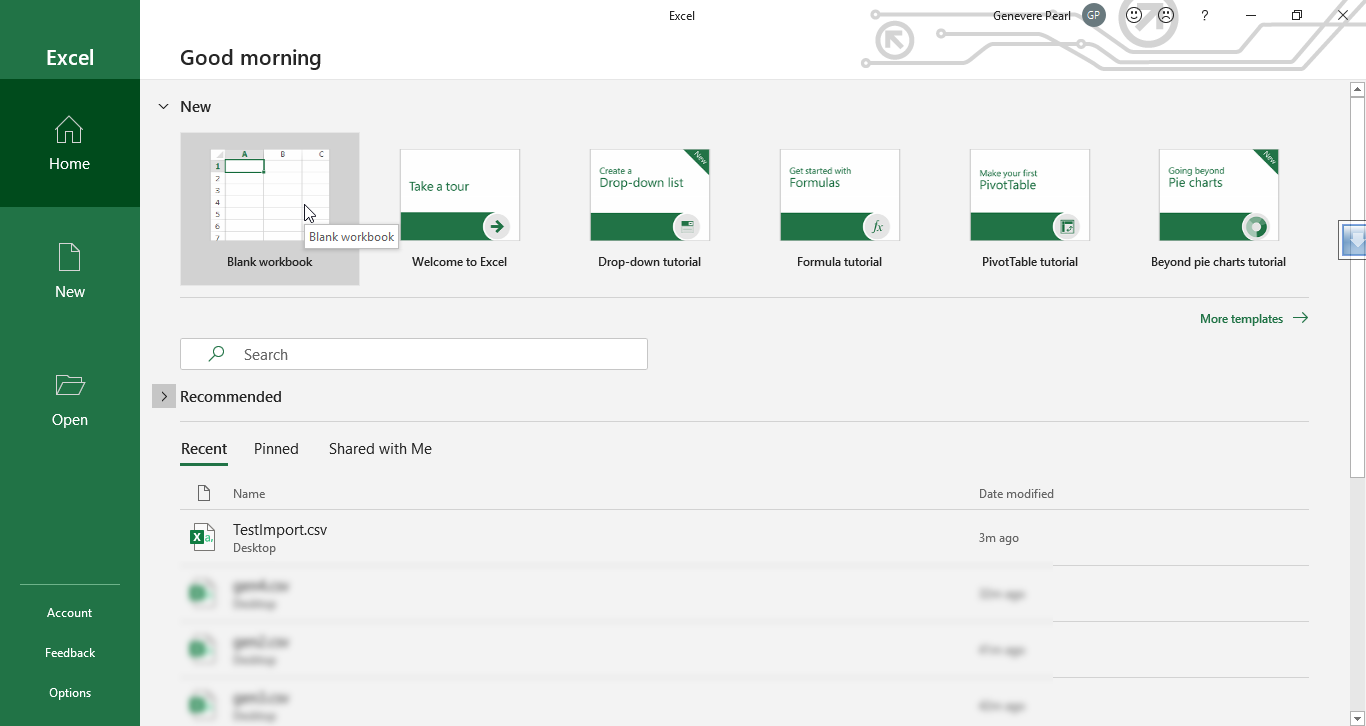Open the Account page
Image resolution: width=1366 pixels, height=726 pixels.
point(70,613)
